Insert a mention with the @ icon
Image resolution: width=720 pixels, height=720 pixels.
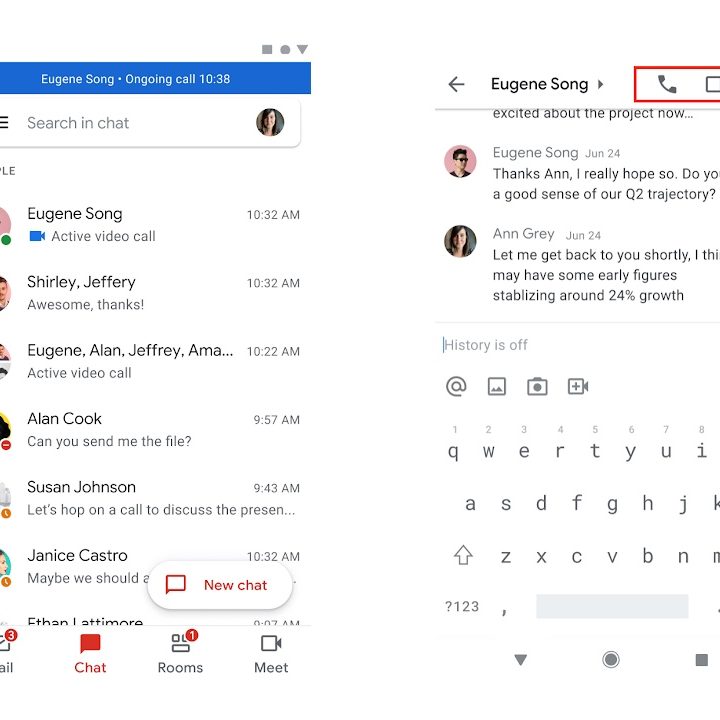pyautogui.click(x=456, y=386)
